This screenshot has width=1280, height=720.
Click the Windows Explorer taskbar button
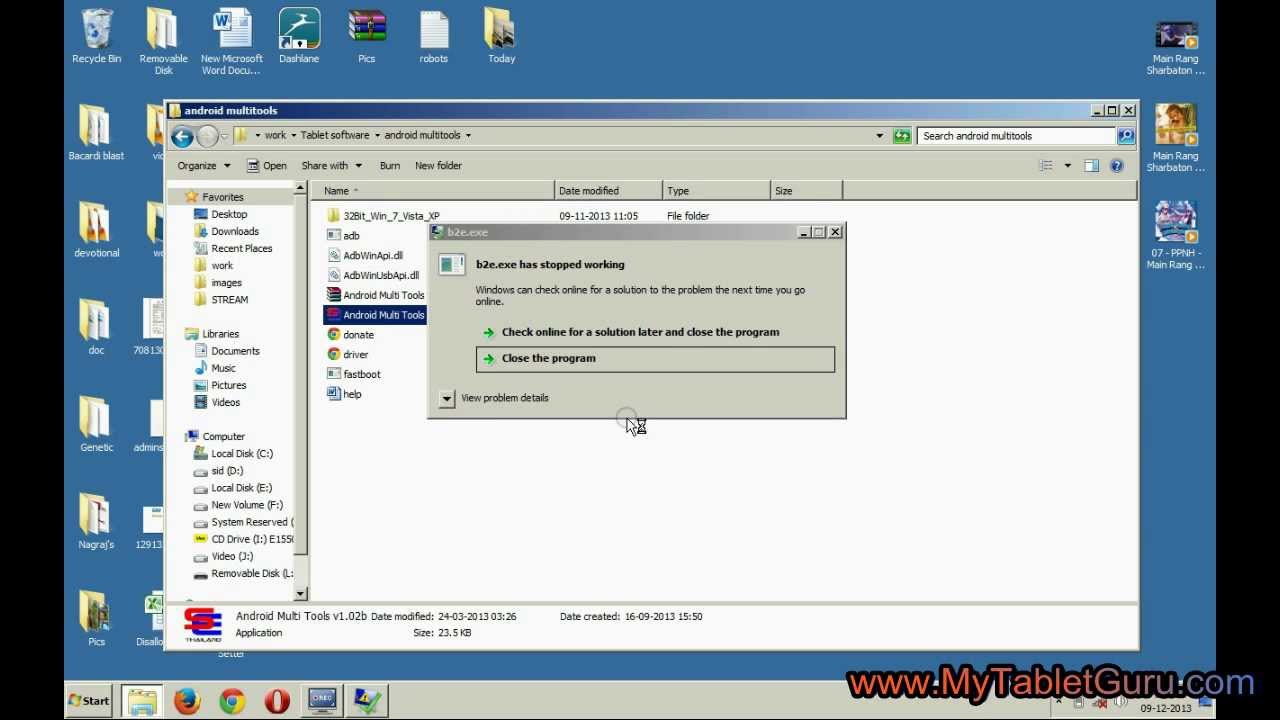[x=142, y=701]
